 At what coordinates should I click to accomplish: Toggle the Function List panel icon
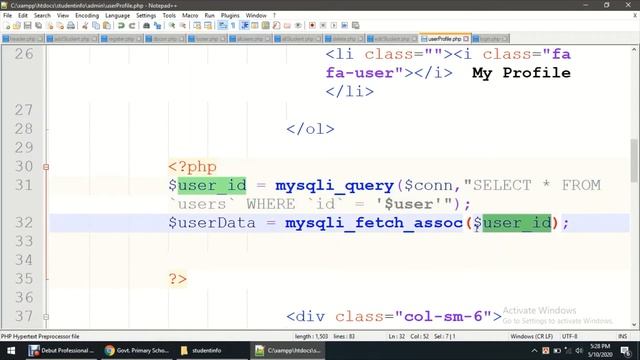point(276,26)
